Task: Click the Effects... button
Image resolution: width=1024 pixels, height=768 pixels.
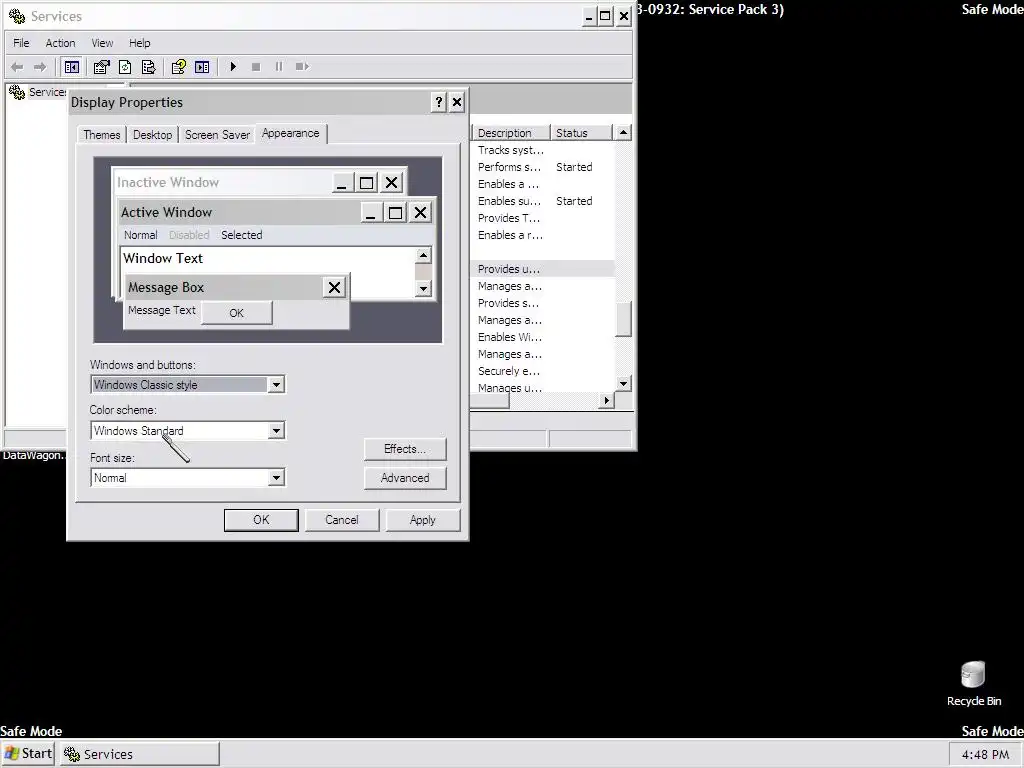Action: coord(405,449)
